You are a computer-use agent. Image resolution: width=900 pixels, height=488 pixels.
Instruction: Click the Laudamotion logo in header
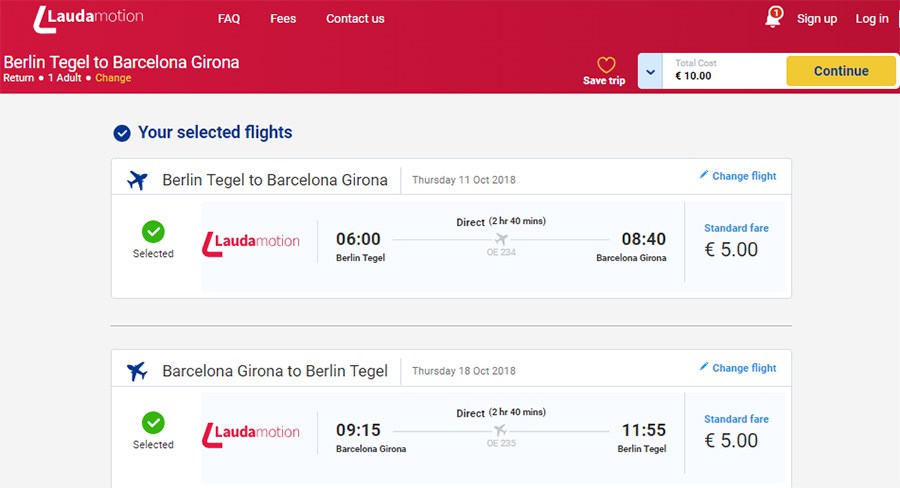pyautogui.click(x=88, y=18)
